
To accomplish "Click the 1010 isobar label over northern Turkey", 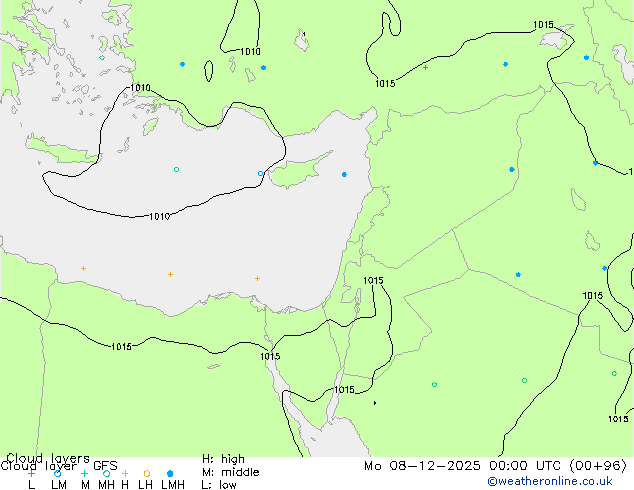I will [x=250, y=51].
